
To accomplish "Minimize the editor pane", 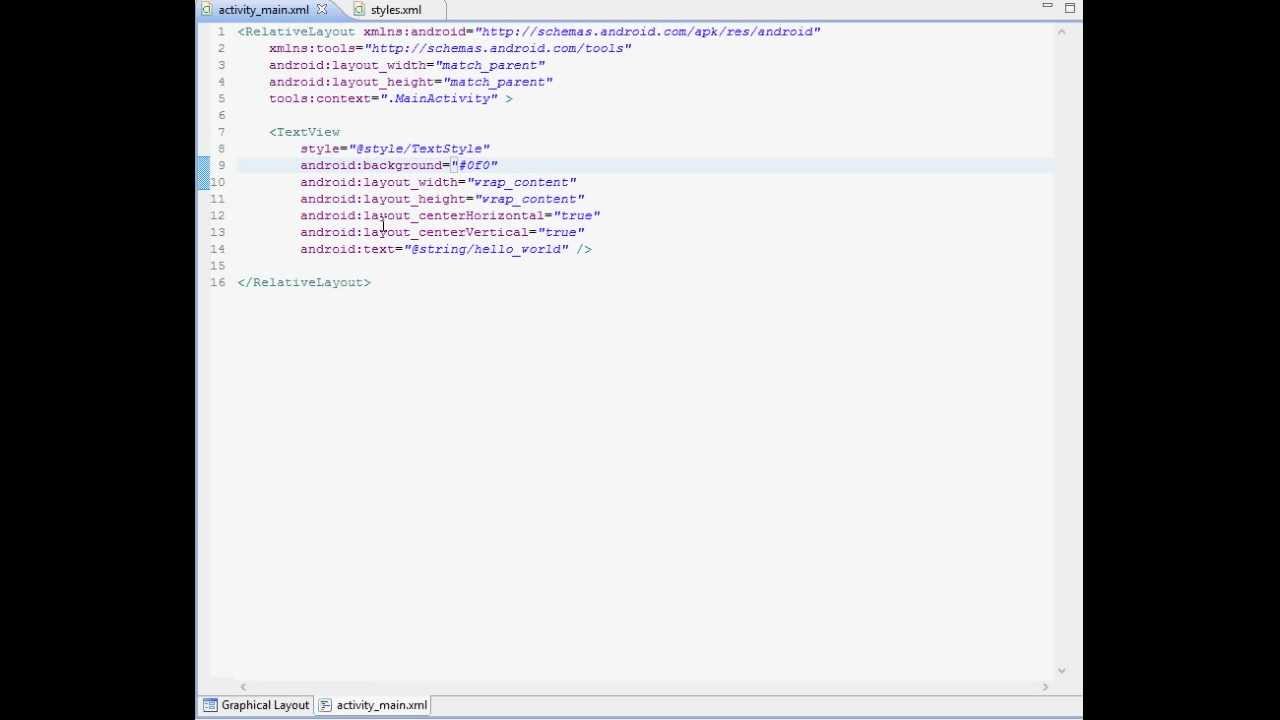I will pyautogui.click(x=1047, y=8).
